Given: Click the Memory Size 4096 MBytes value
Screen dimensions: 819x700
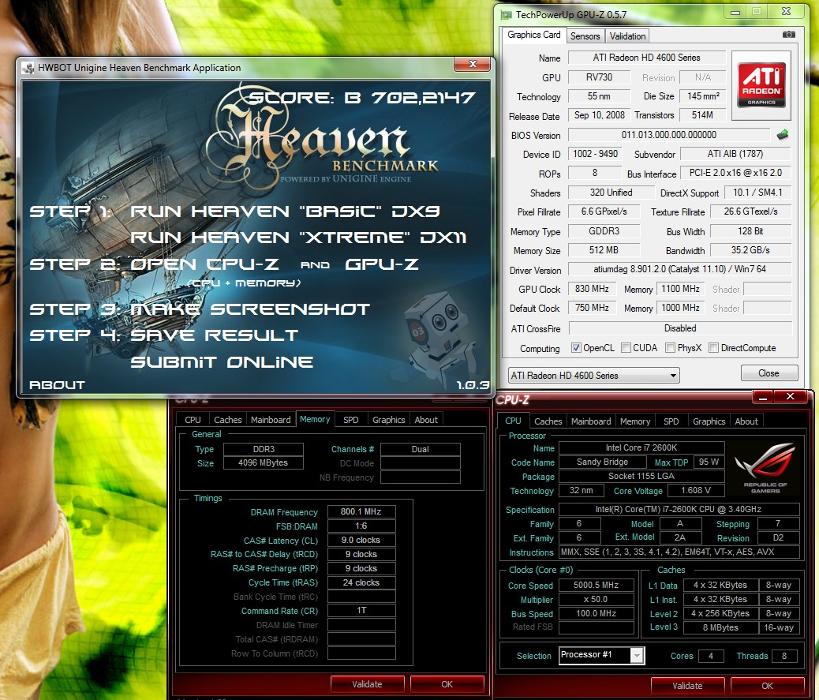Looking at the screenshot, I should tap(263, 463).
